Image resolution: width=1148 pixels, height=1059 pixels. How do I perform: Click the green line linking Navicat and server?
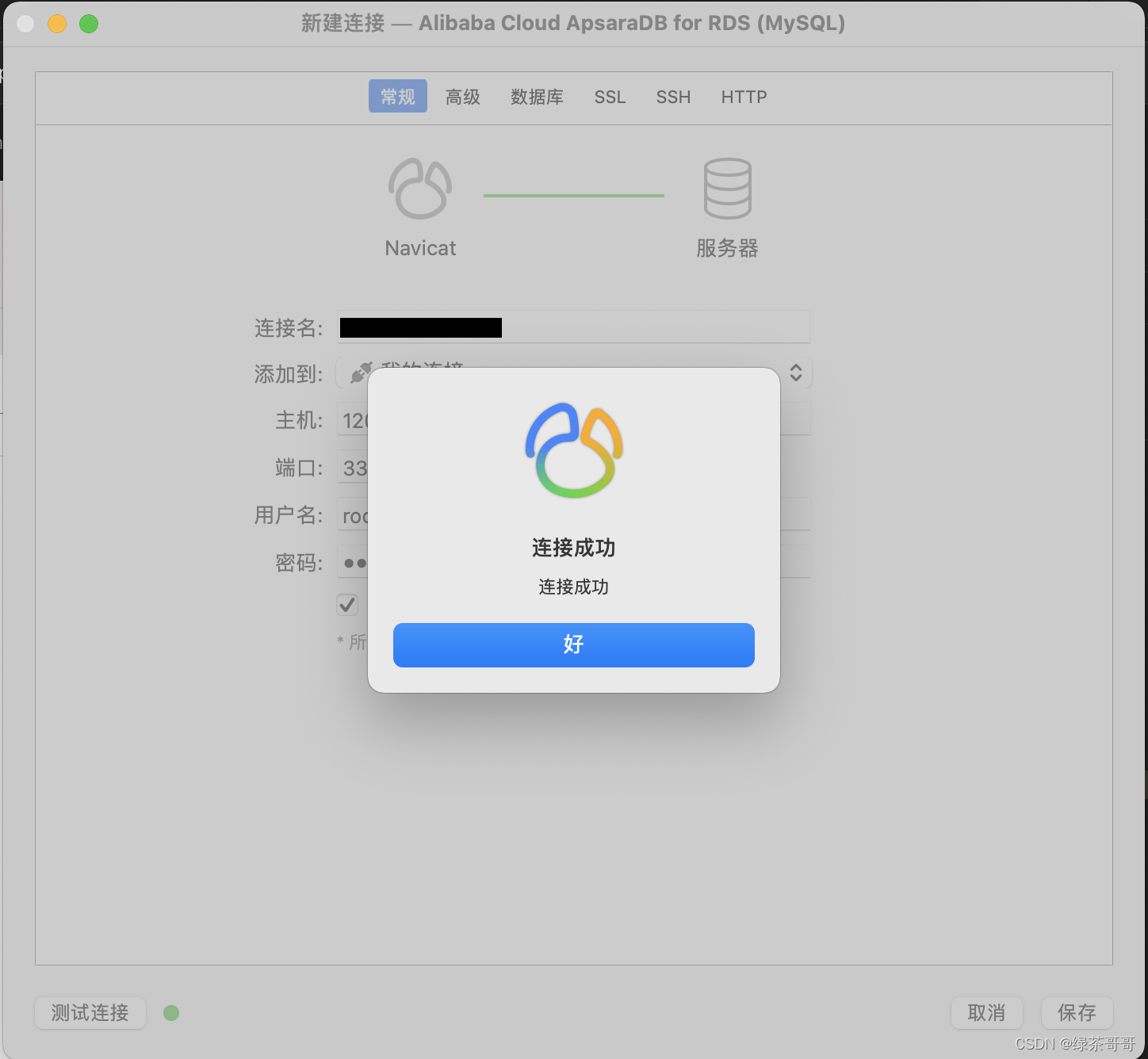tap(573, 196)
